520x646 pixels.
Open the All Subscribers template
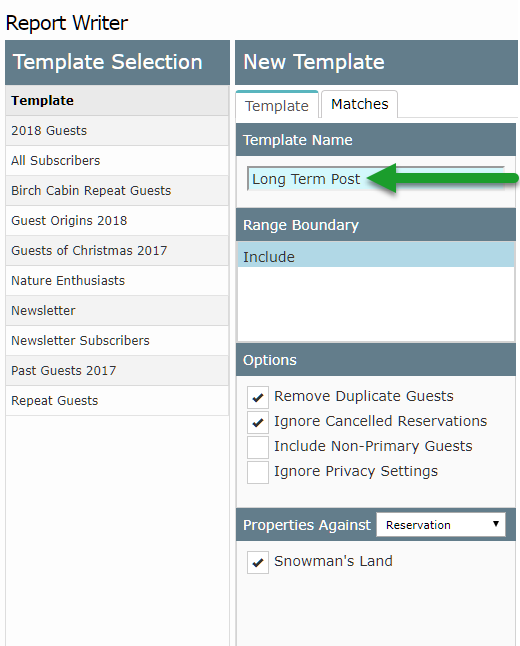pos(117,161)
